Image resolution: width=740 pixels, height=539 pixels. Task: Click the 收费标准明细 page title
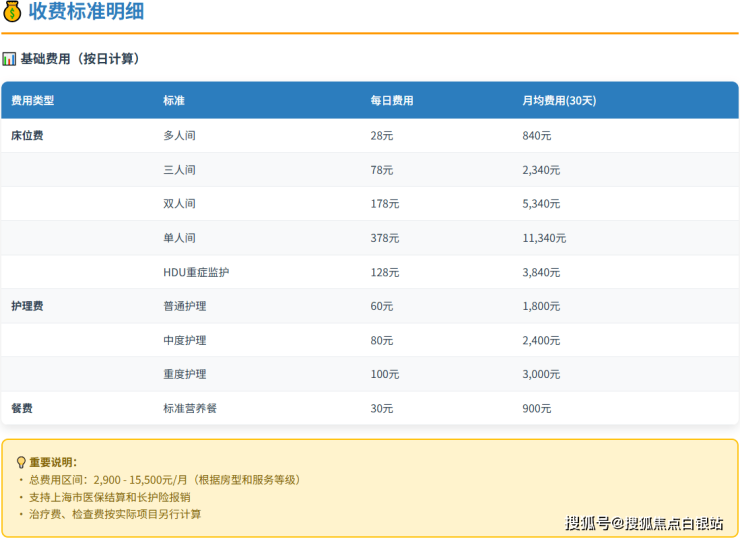[x=85, y=12]
